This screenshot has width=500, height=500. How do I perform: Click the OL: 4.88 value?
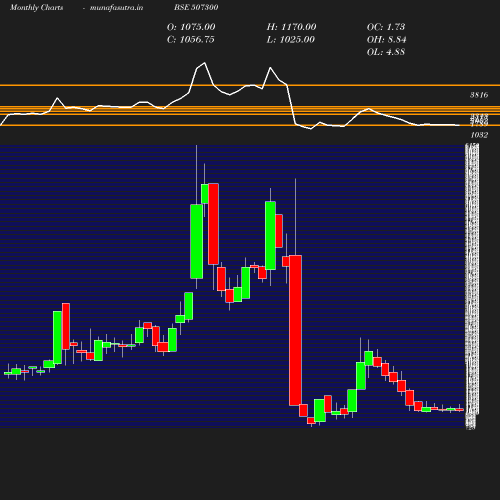click(386, 52)
